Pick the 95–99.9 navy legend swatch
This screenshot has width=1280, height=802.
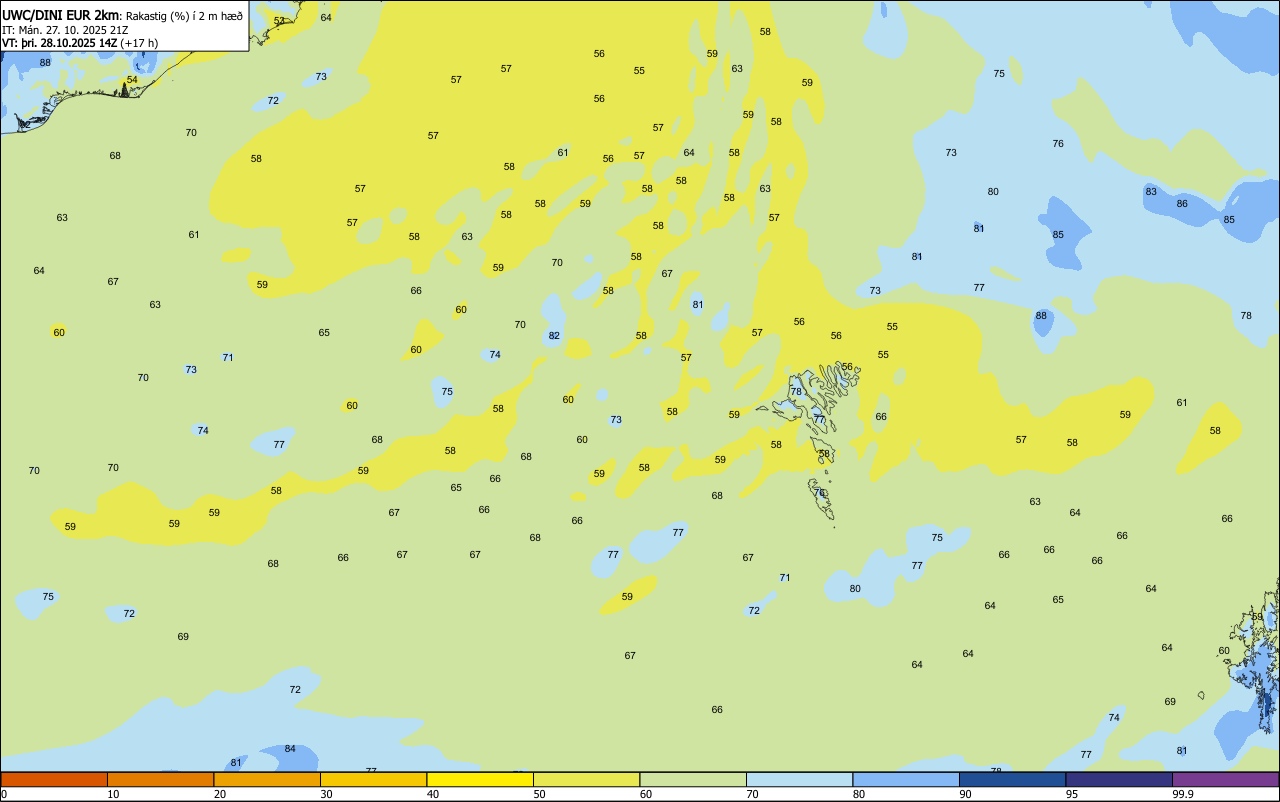(x=1119, y=779)
